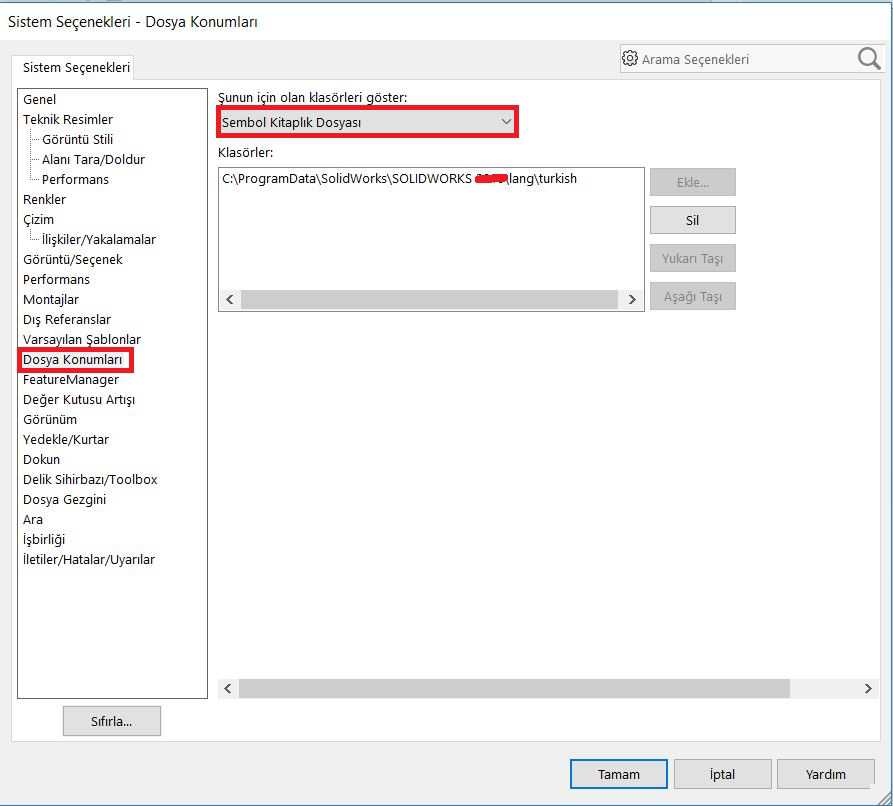Image resolution: width=893 pixels, height=806 pixels.
Task: Cancel with the İptal button
Action: [722, 774]
